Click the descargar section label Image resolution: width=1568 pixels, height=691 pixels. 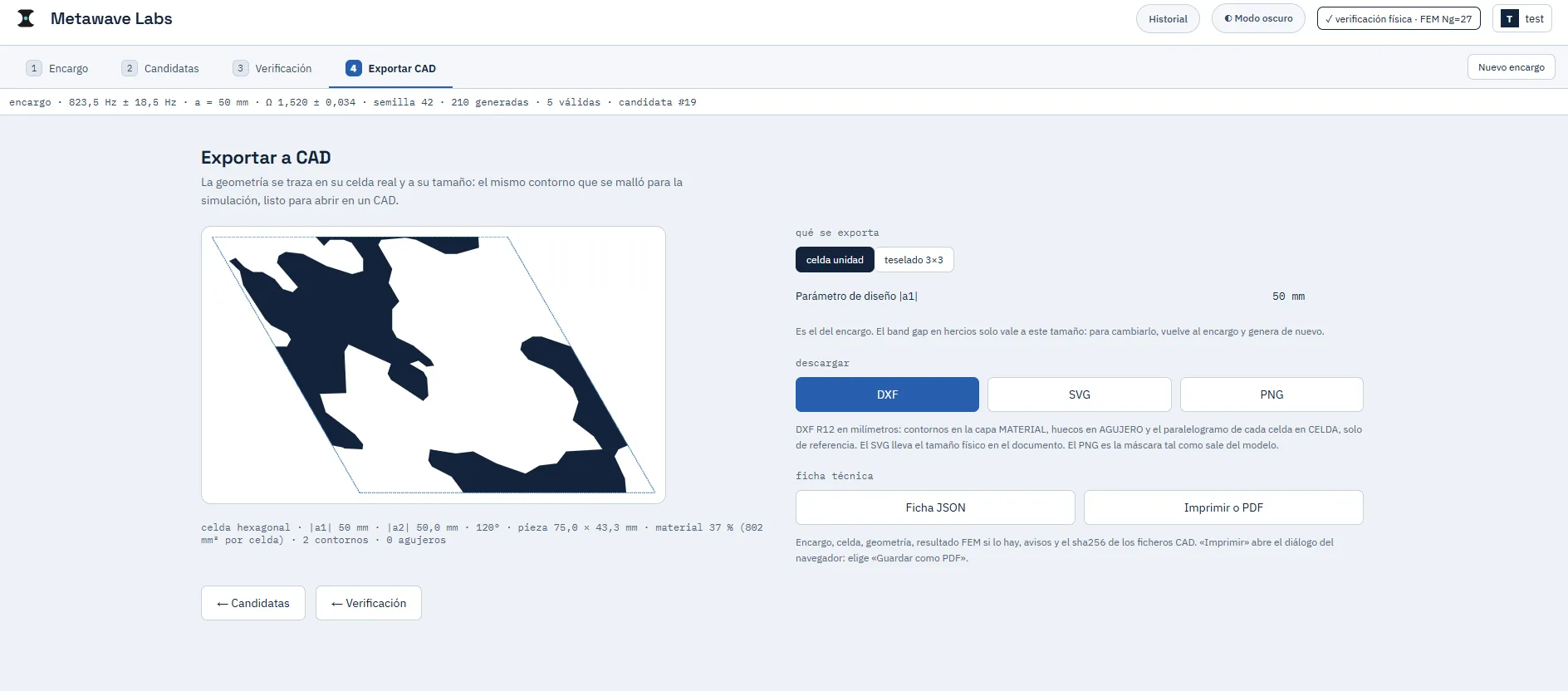(x=822, y=364)
